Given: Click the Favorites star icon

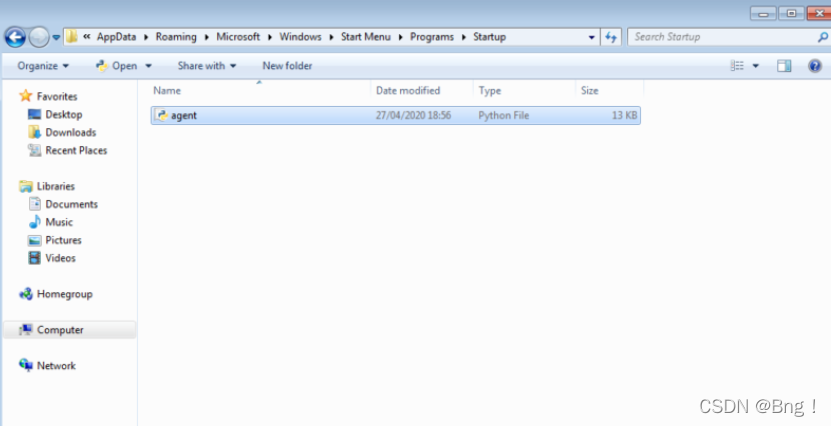Looking at the screenshot, I should 25,96.
